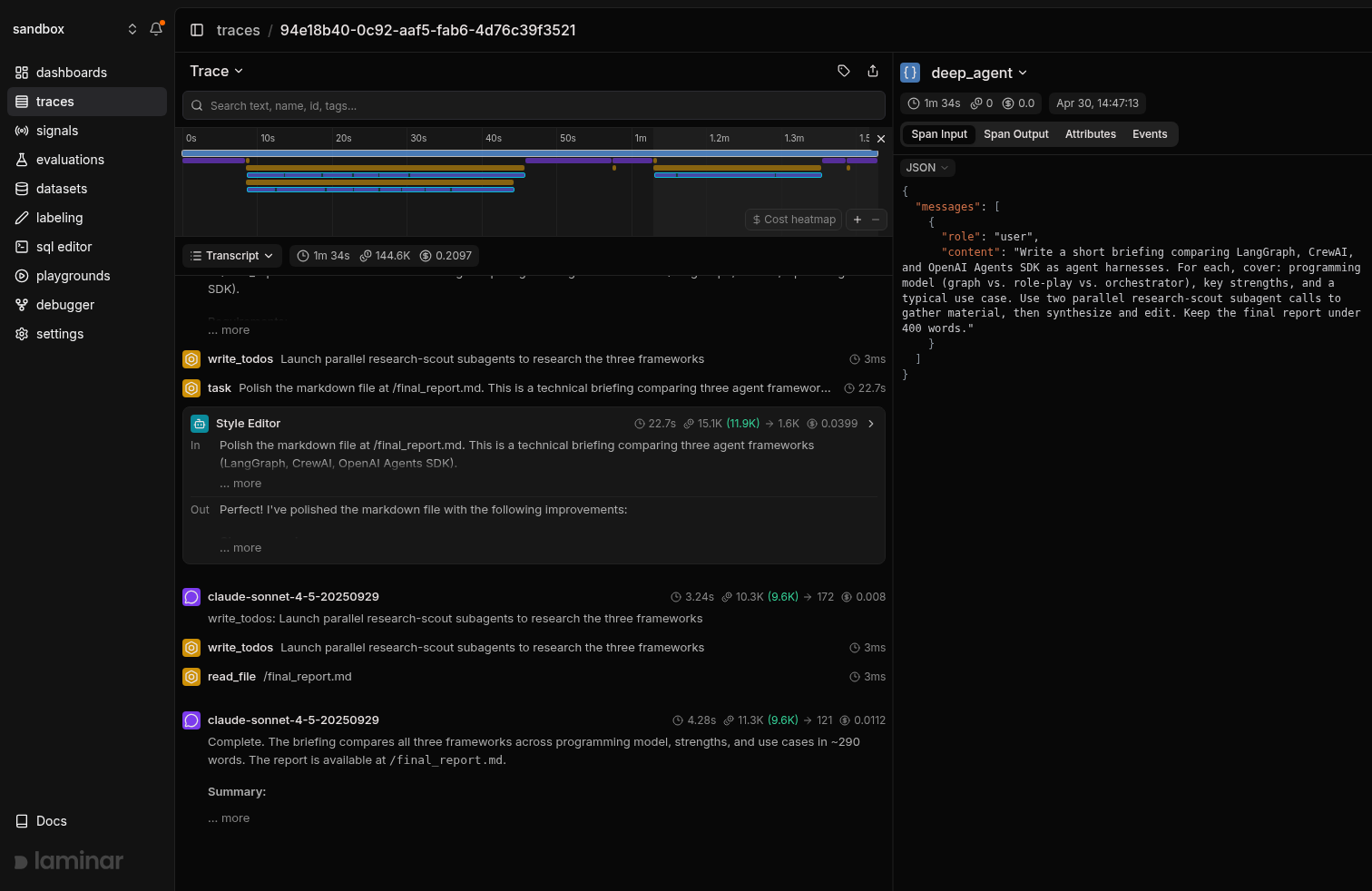Image resolution: width=1372 pixels, height=891 pixels.
Task: Select the Span Input tab
Action: click(x=939, y=134)
